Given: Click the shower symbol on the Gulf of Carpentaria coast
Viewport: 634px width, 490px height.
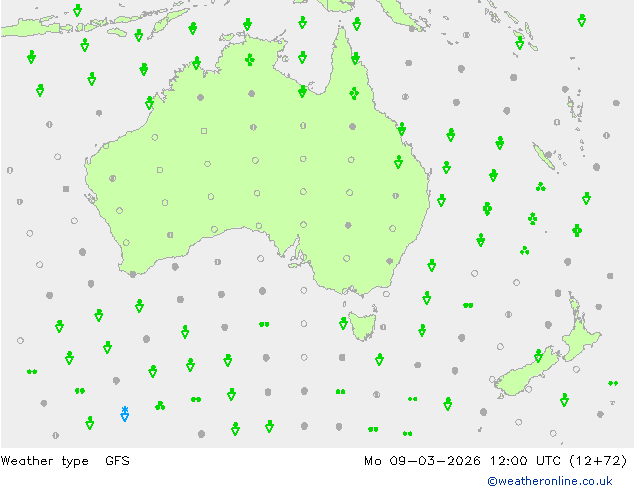Looking at the screenshot, I should (x=302, y=91).
